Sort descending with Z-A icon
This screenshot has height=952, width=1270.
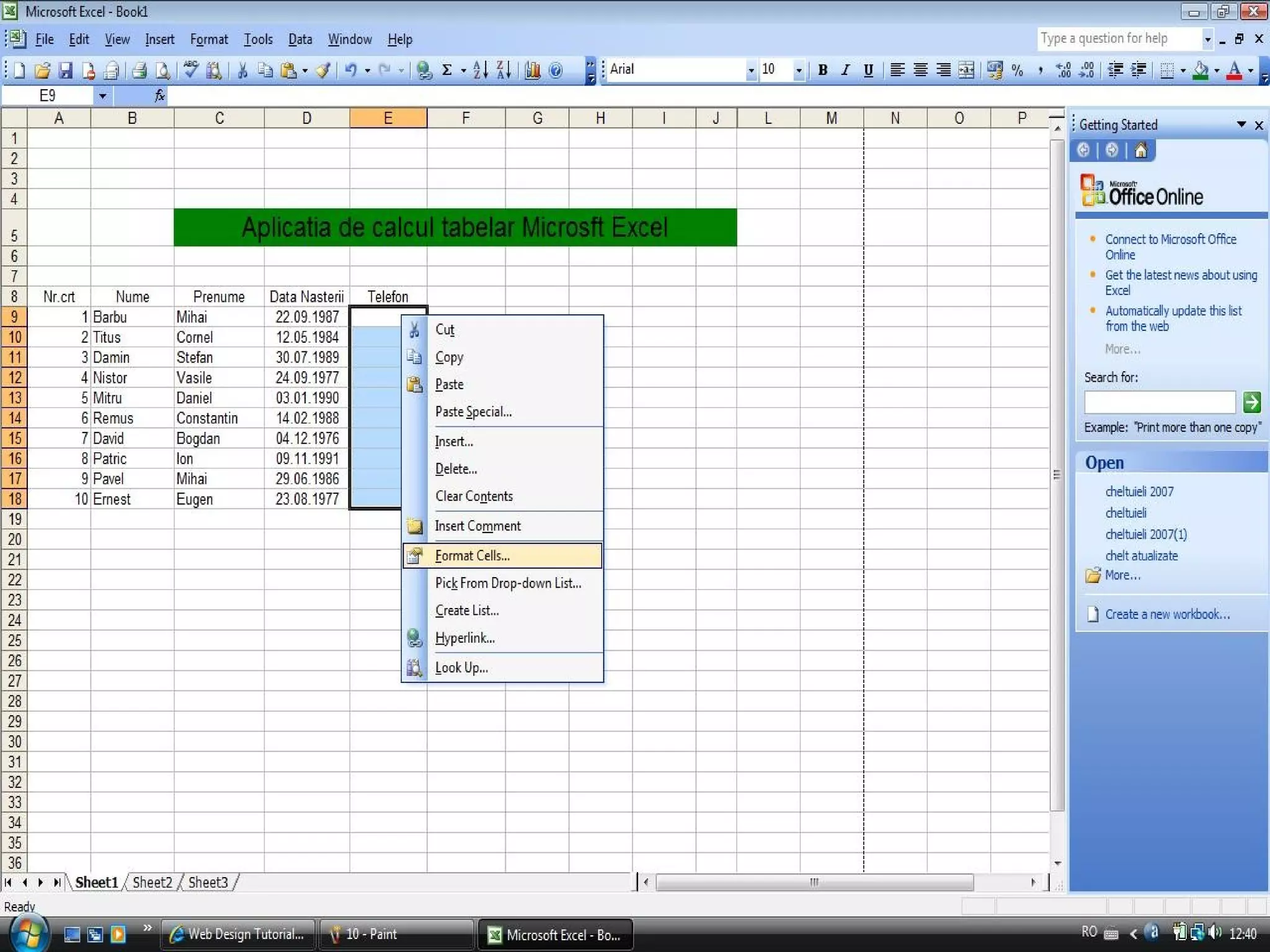[x=503, y=70]
